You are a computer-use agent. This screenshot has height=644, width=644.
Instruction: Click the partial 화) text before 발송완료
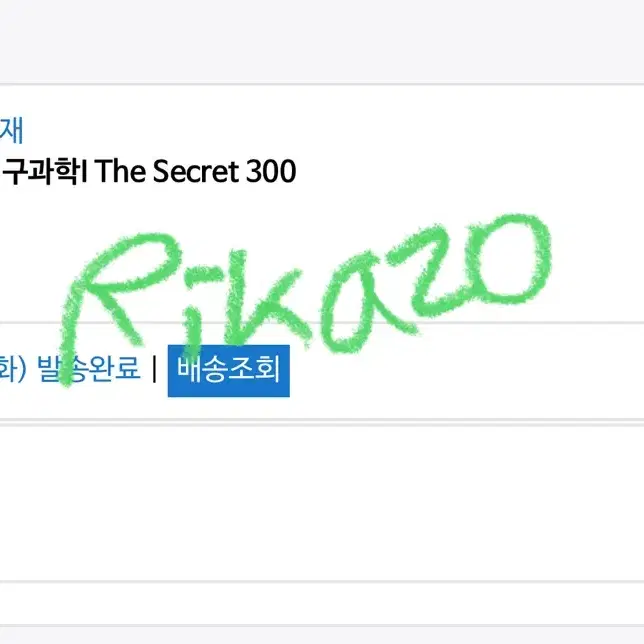[12, 369]
